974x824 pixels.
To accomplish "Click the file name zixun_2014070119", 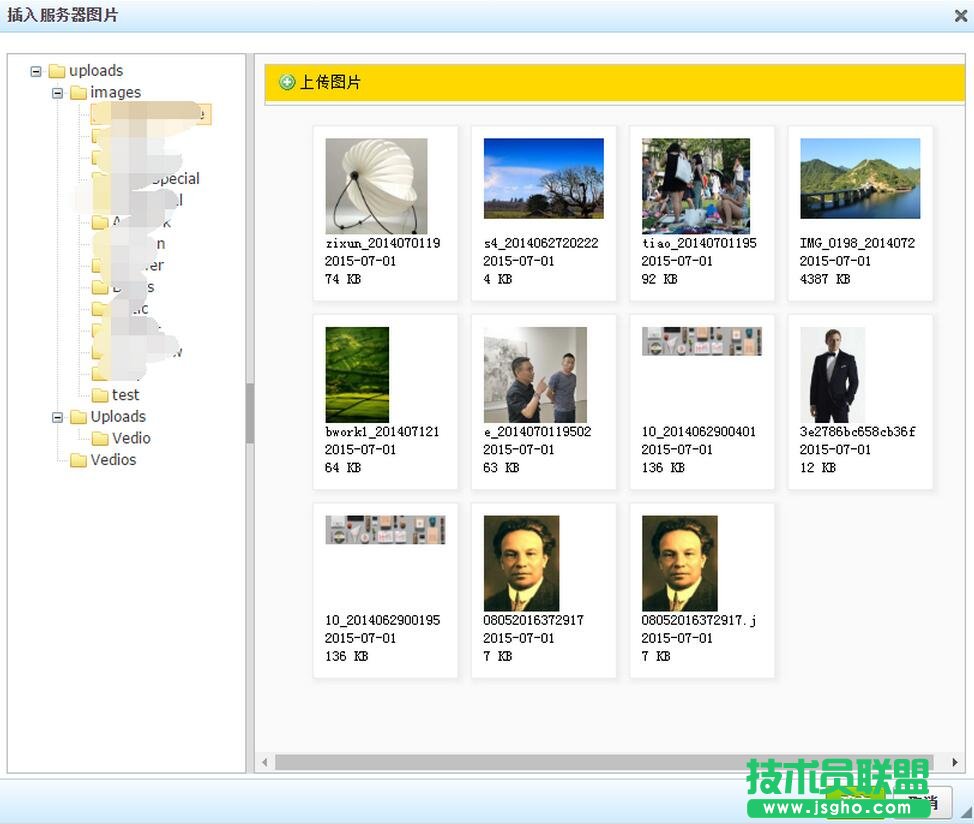I will point(383,243).
